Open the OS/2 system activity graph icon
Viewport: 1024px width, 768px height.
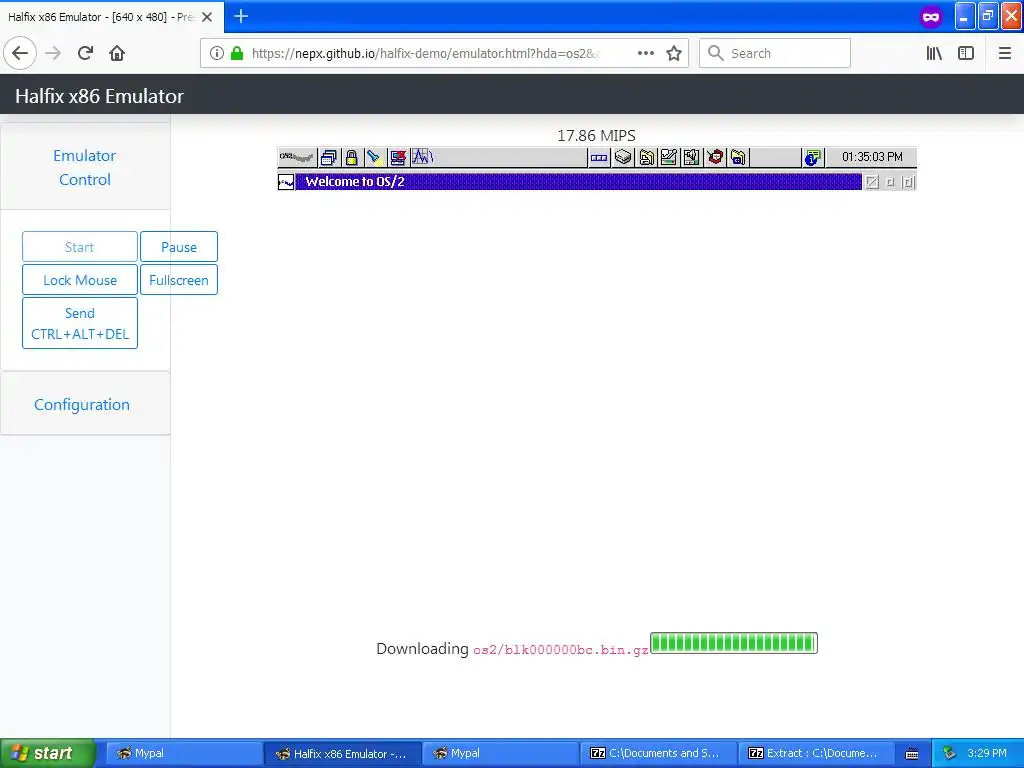pos(422,157)
